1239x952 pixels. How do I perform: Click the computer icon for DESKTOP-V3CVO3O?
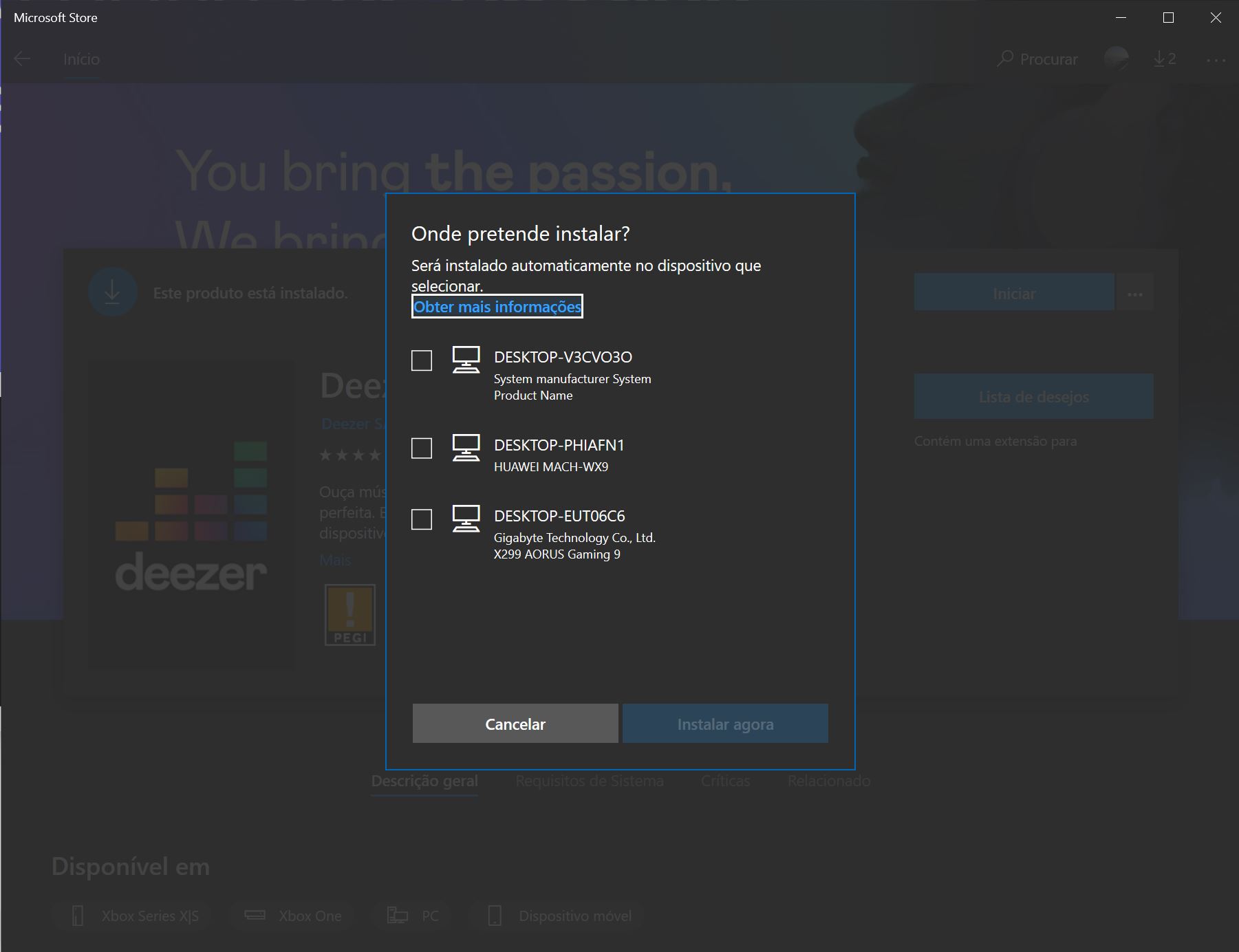click(x=466, y=360)
